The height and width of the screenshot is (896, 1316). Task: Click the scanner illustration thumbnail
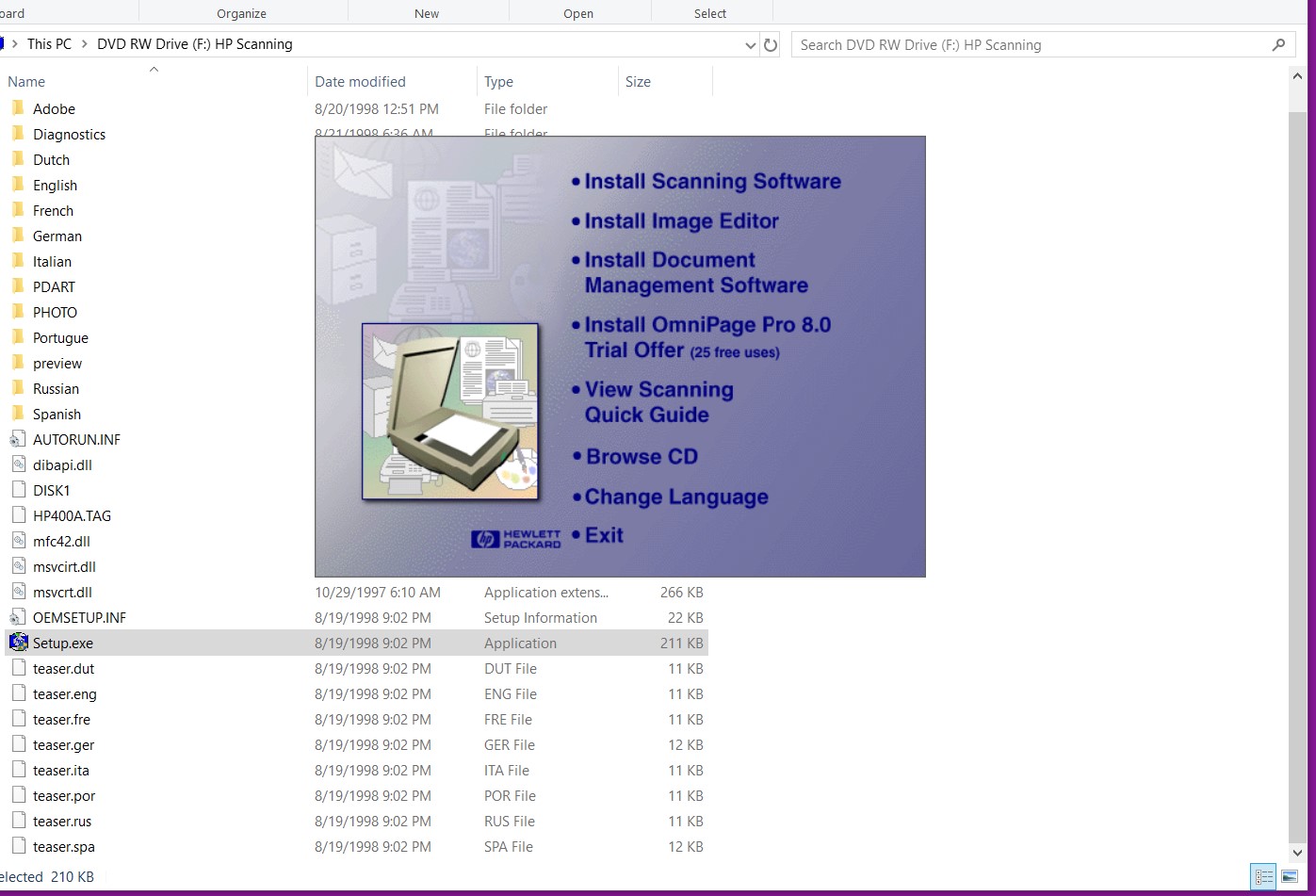point(450,412)
